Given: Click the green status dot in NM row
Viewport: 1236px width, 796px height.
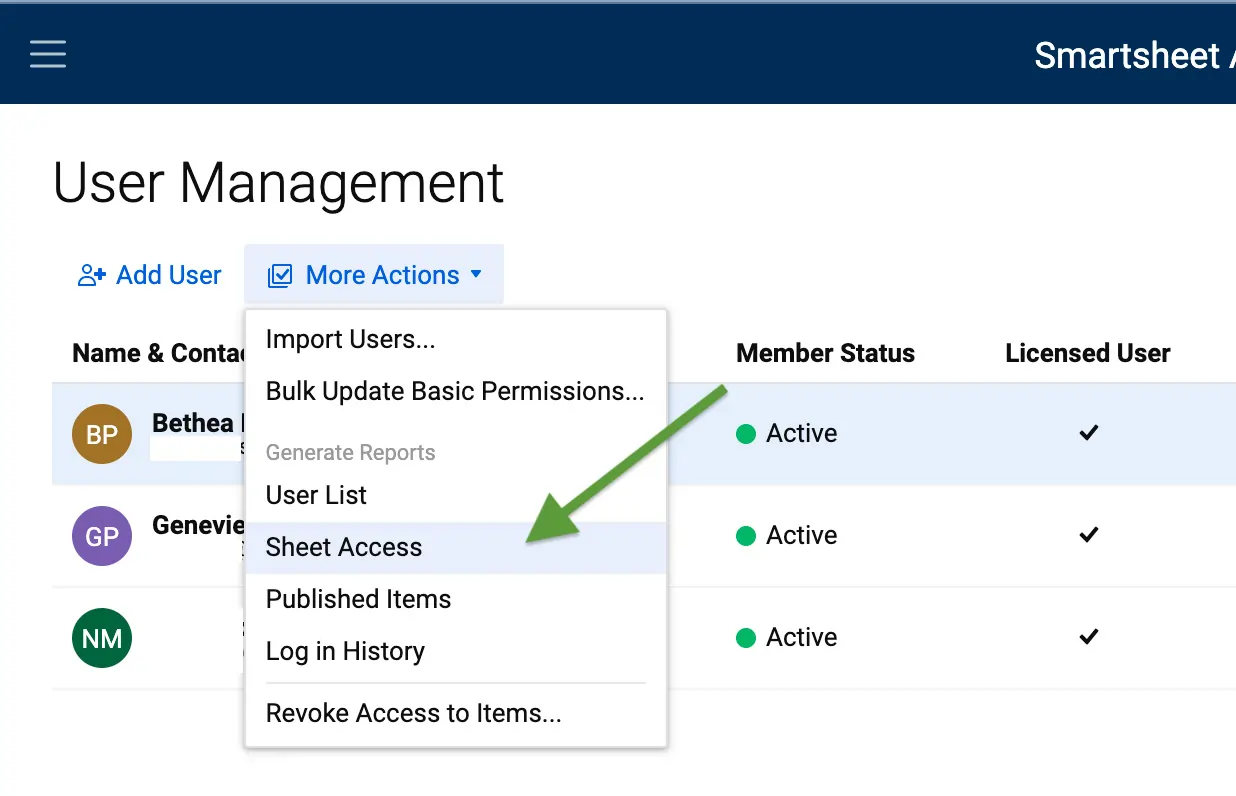Looking at the screenshot, I should (x=745, y=638).
